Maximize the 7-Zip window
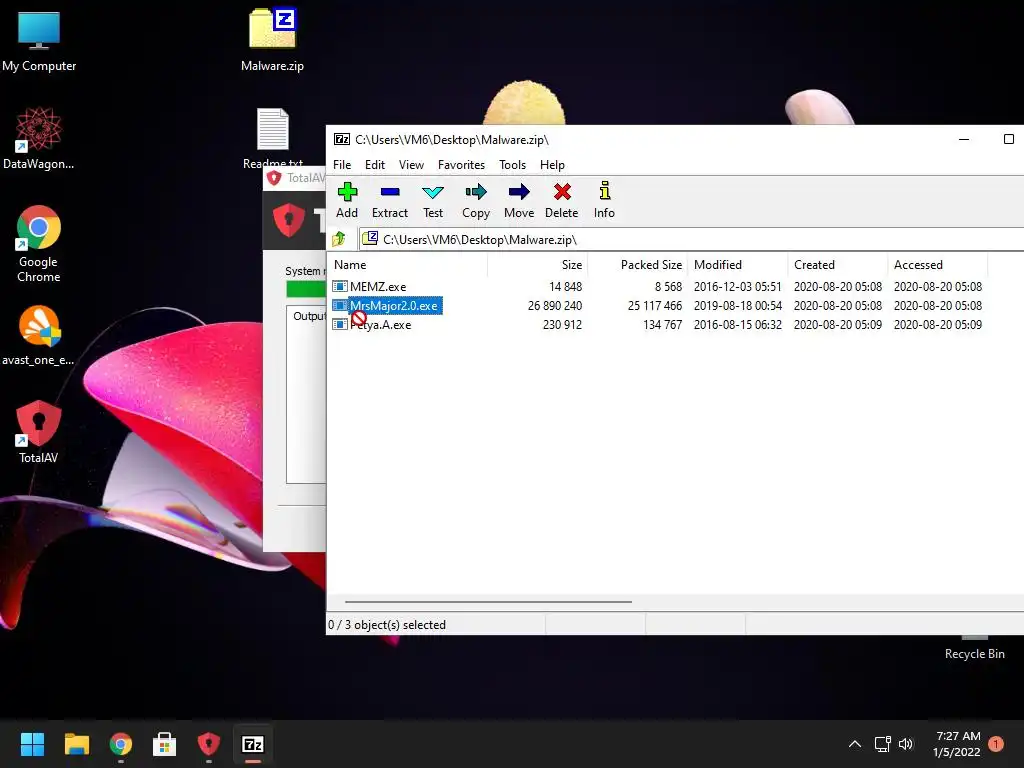Viewport: 1024px width, 768px height. [x=1009, y=139]
